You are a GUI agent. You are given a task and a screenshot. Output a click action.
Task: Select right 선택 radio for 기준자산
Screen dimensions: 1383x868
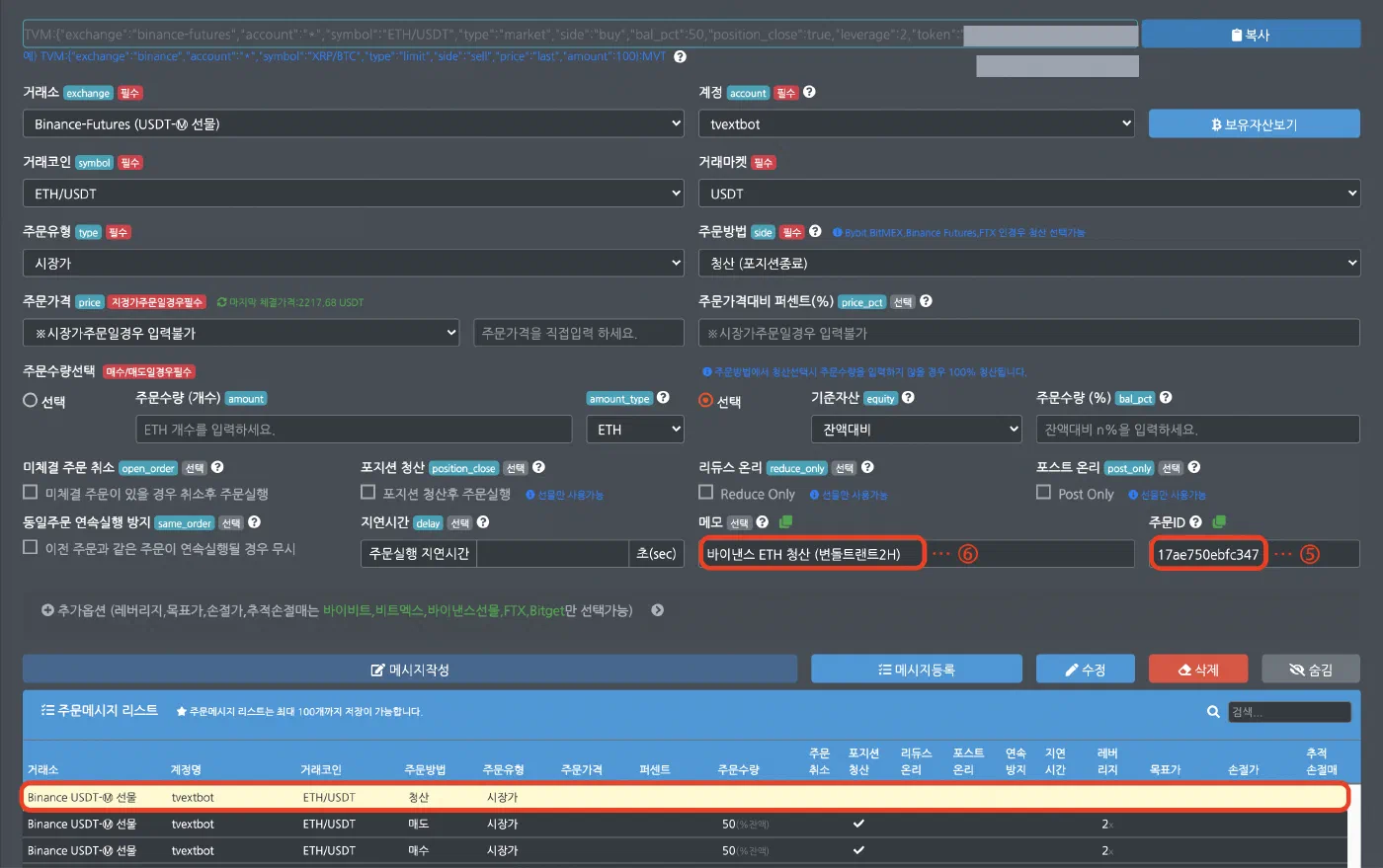(705, 400)
